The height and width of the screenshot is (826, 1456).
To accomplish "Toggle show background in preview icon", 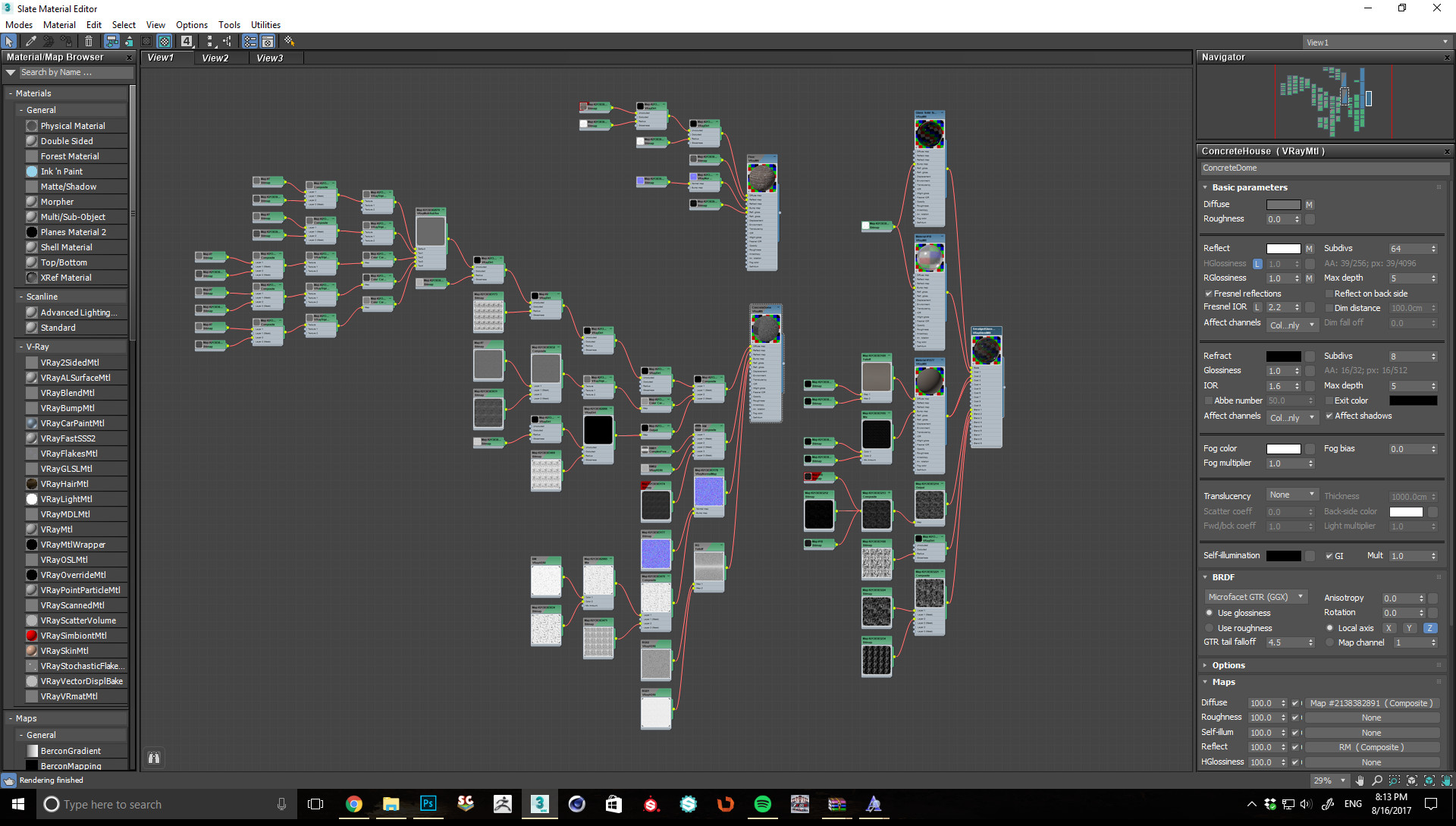I will [x=165, y=41].
